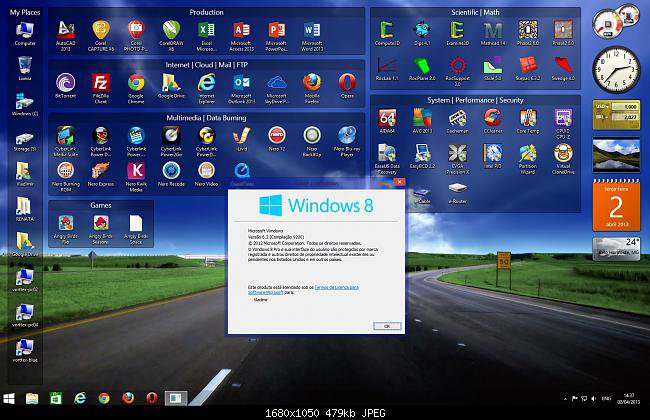Open Microsoft Access 2013 icon
This screenshot has height=420, width=650.
[242, 36]
